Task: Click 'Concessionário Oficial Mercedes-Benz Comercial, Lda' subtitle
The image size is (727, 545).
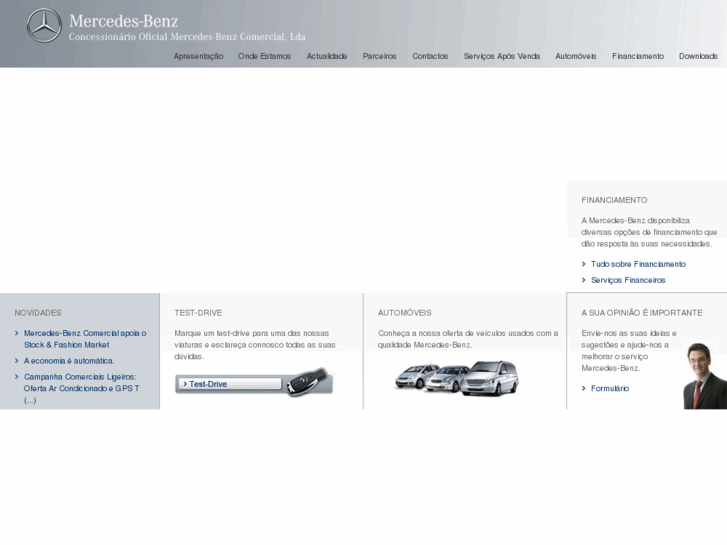Action: (187, 37)
